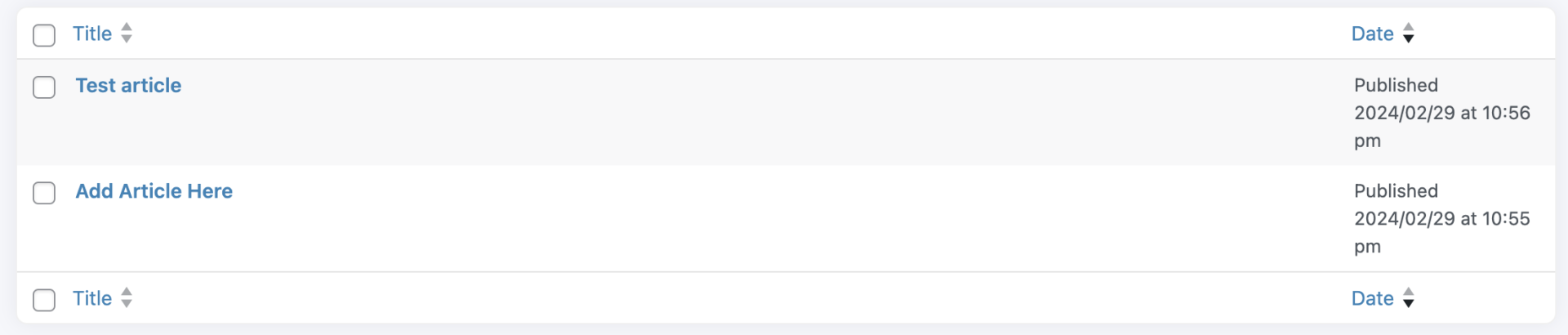This screenshot has height=335, width=1568.
Task: Toggle the select-all checkbox in the table footer
Action: (x=44, y=300)
